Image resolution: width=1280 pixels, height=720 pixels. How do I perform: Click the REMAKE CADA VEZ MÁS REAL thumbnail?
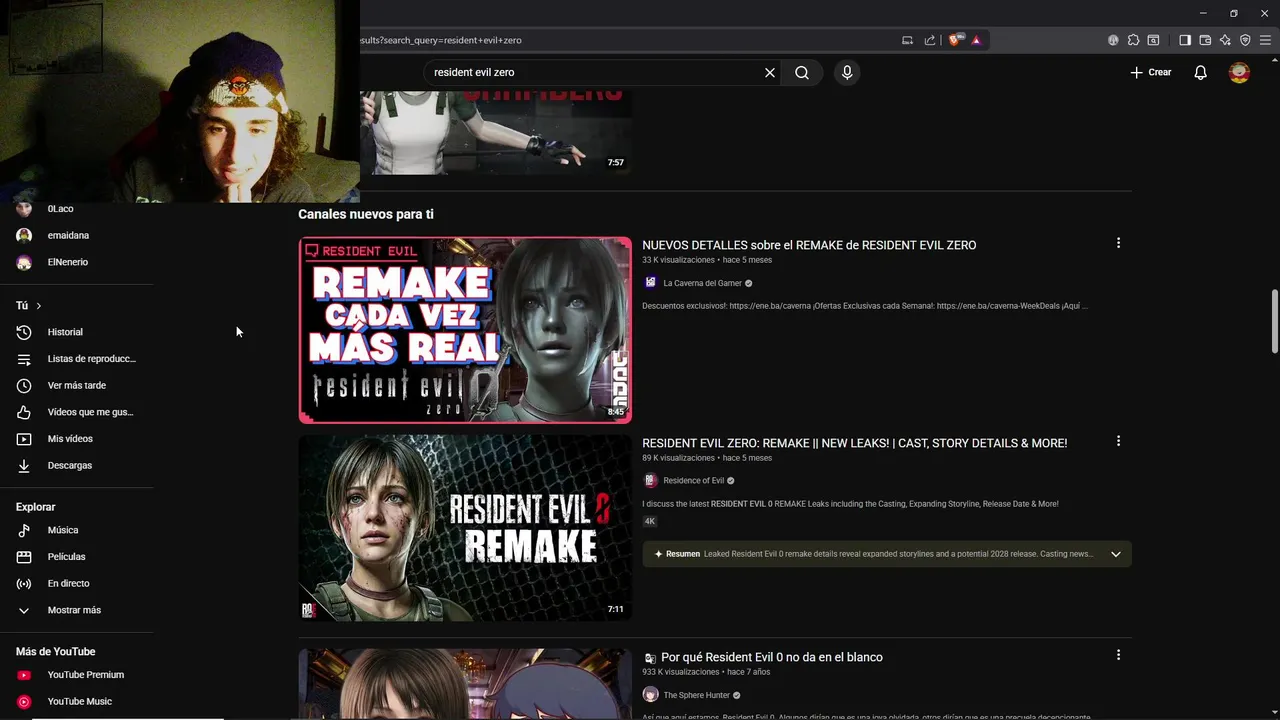pyautogui.click(x=465, y=330)
